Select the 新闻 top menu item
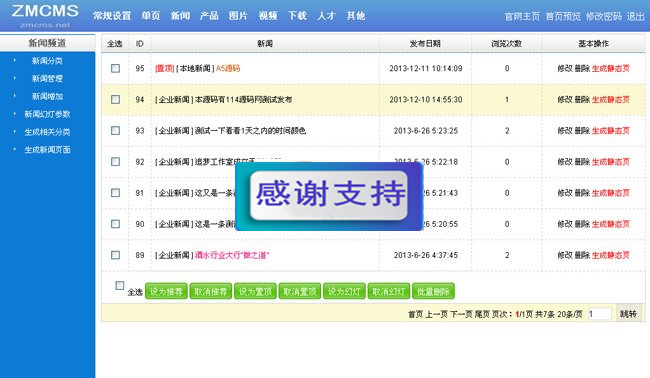The image size is (650, 378). [x=180, y=16]
